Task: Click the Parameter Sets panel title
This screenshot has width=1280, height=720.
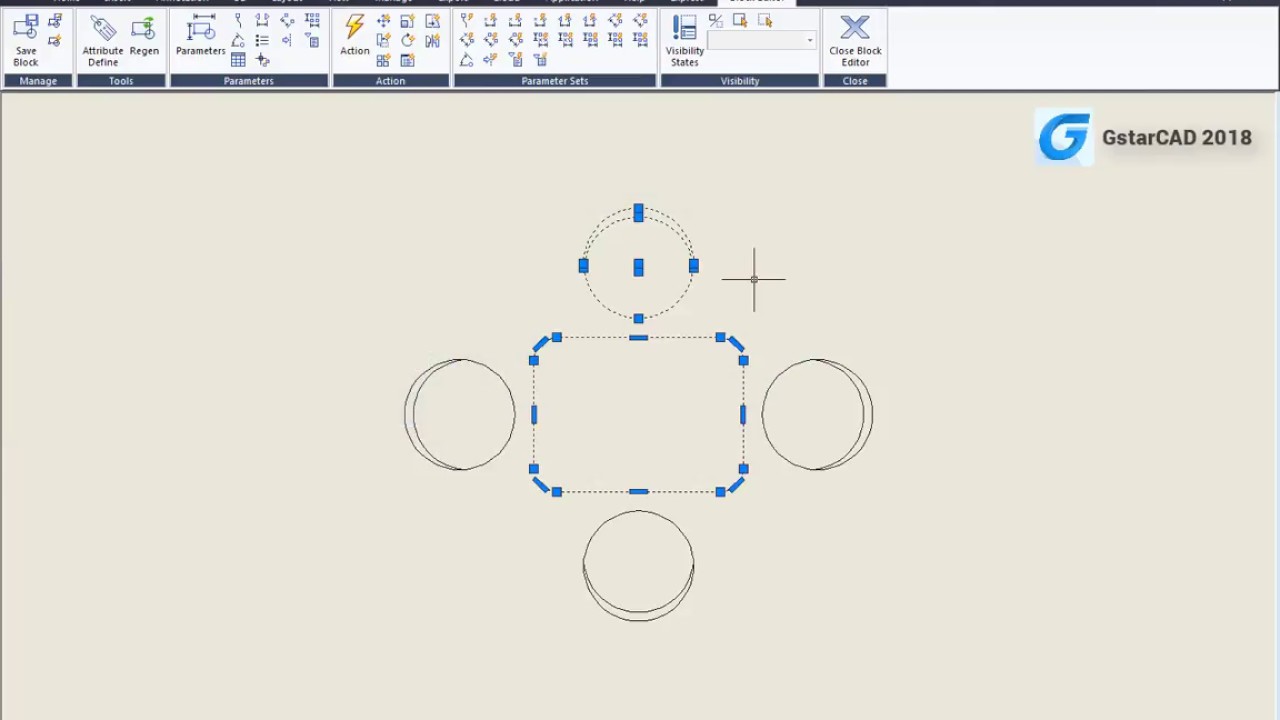Action: pos(555,81)
